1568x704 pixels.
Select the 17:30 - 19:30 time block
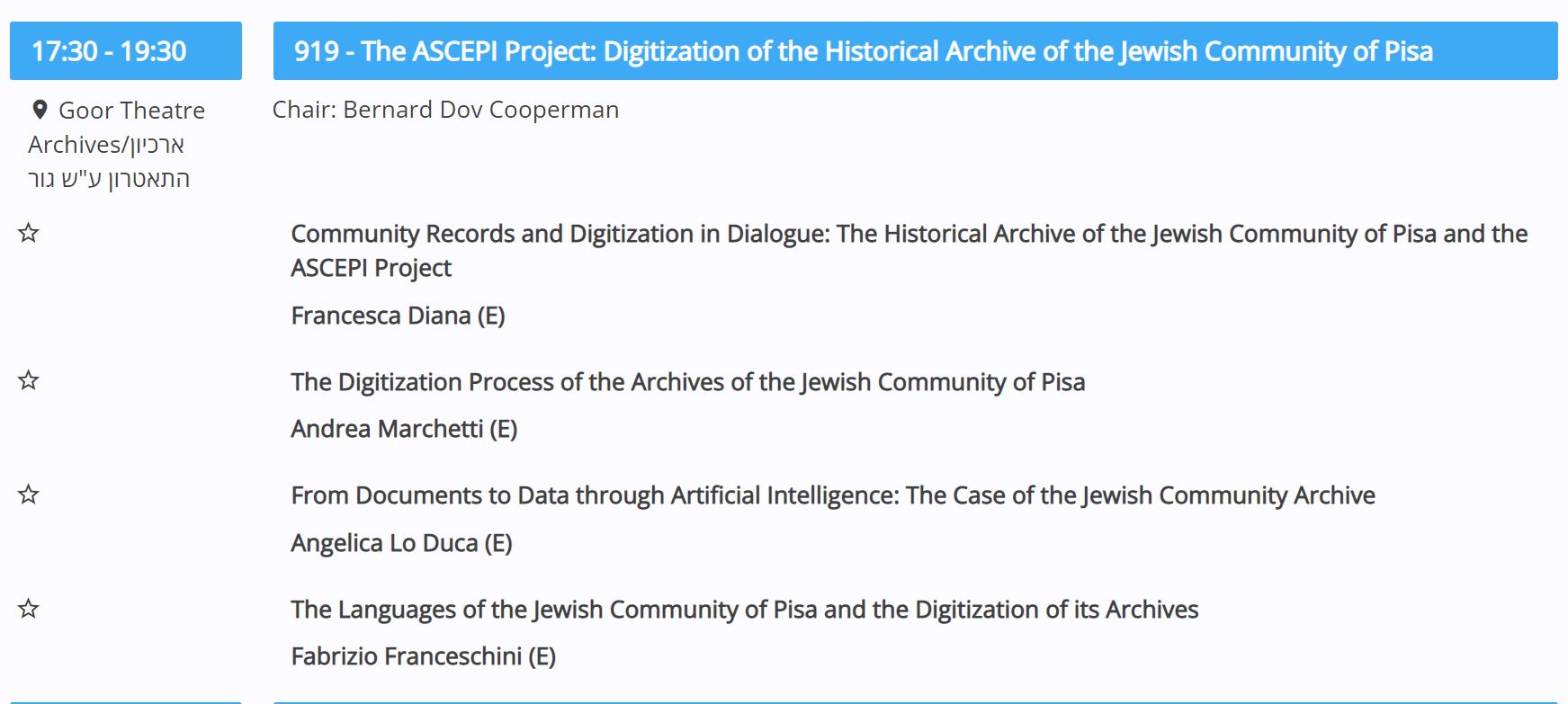pos(126,51)
